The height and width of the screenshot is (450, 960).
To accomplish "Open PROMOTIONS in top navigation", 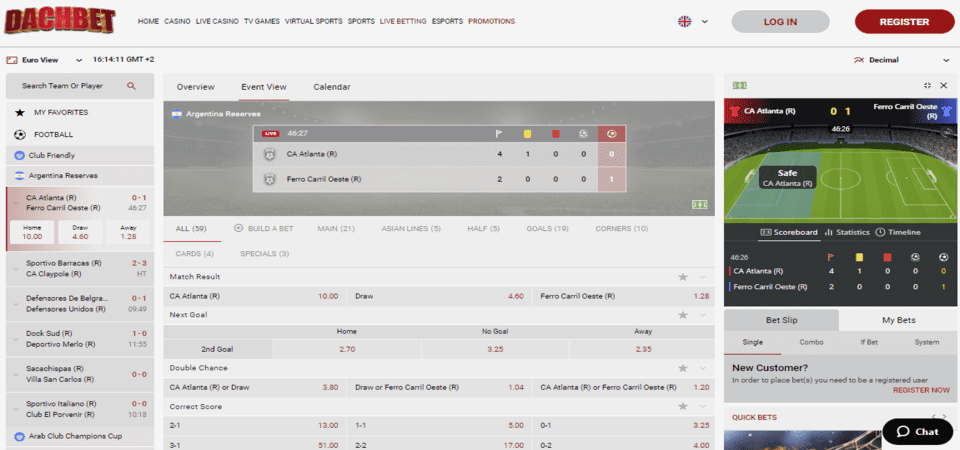I will click(x=492, y=21).
